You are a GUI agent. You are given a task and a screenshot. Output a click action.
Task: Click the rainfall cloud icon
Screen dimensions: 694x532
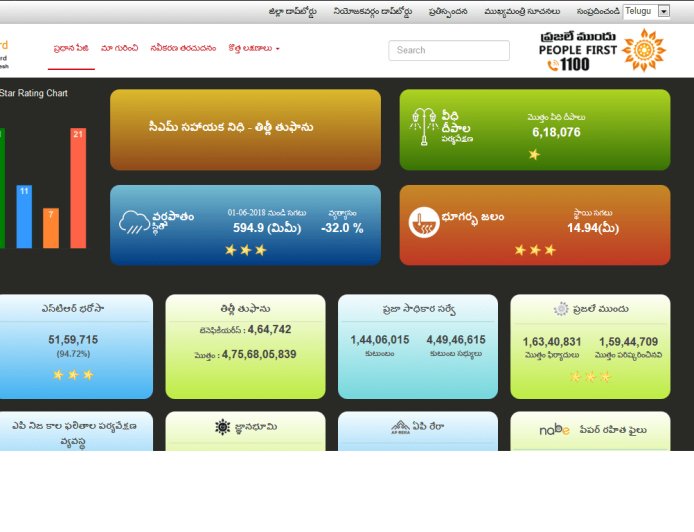click(x=135, y=221)
